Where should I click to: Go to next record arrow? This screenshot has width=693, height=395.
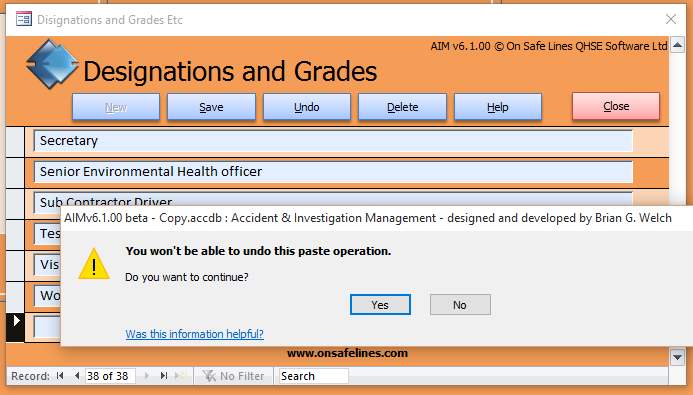(147, 376)
